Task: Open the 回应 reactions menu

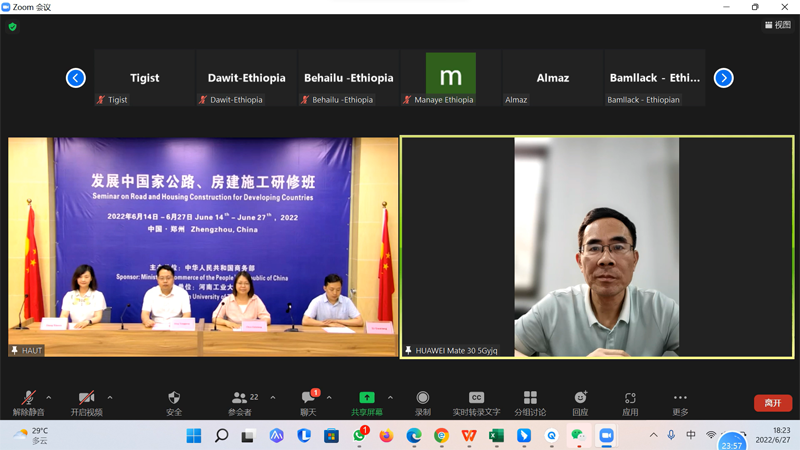Action: coord(580,402)
